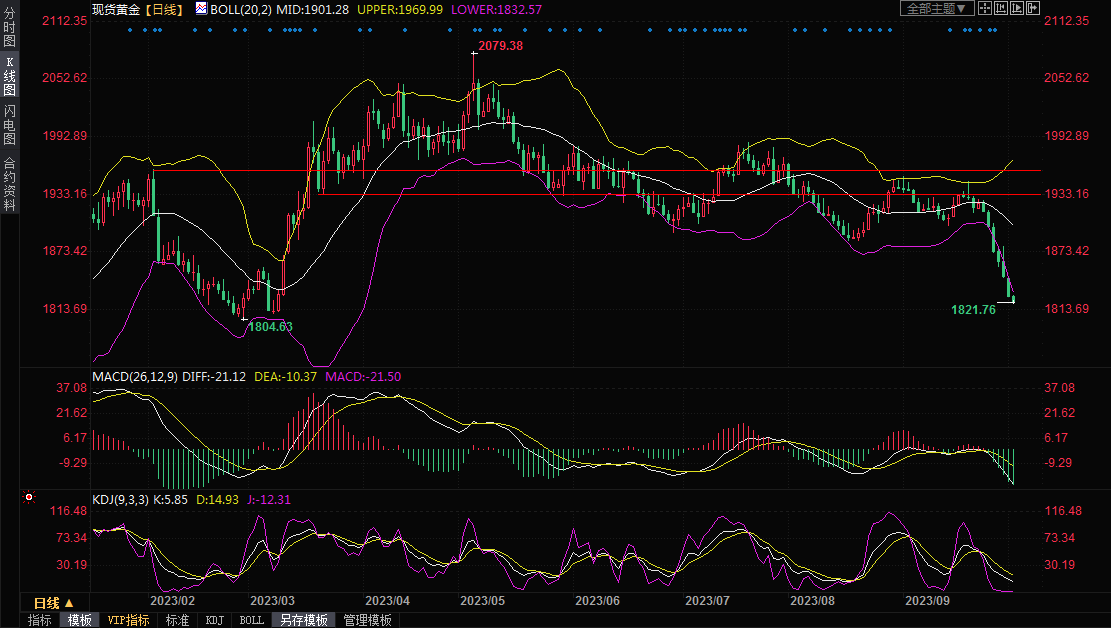The width and height of the screenshot is (1111, 628).
Task: Open the 全部主题 theme dropdown
Action: 936,8
